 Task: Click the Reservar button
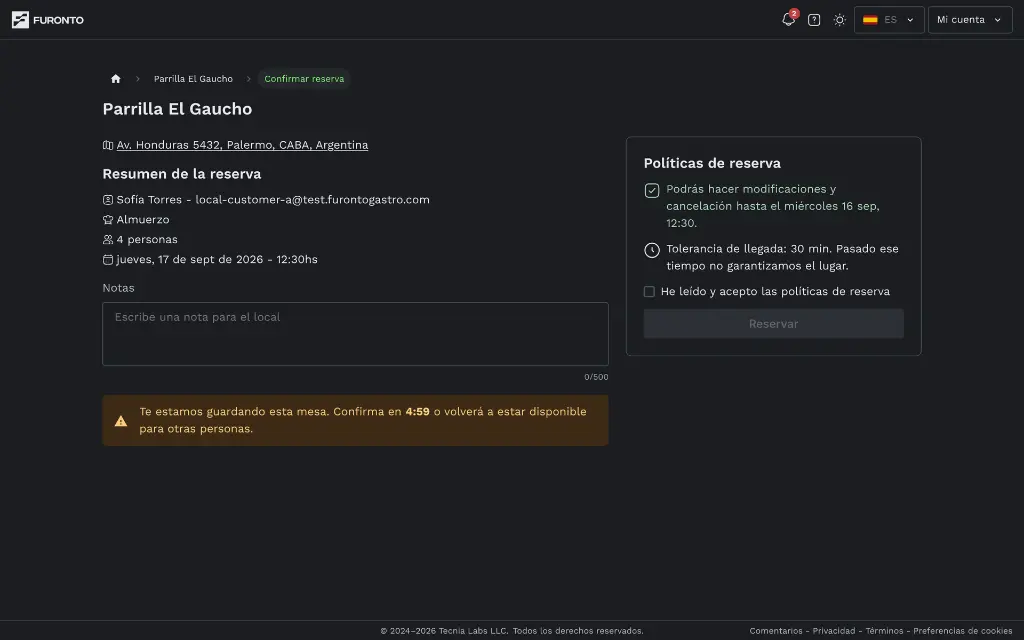(773, 324)
